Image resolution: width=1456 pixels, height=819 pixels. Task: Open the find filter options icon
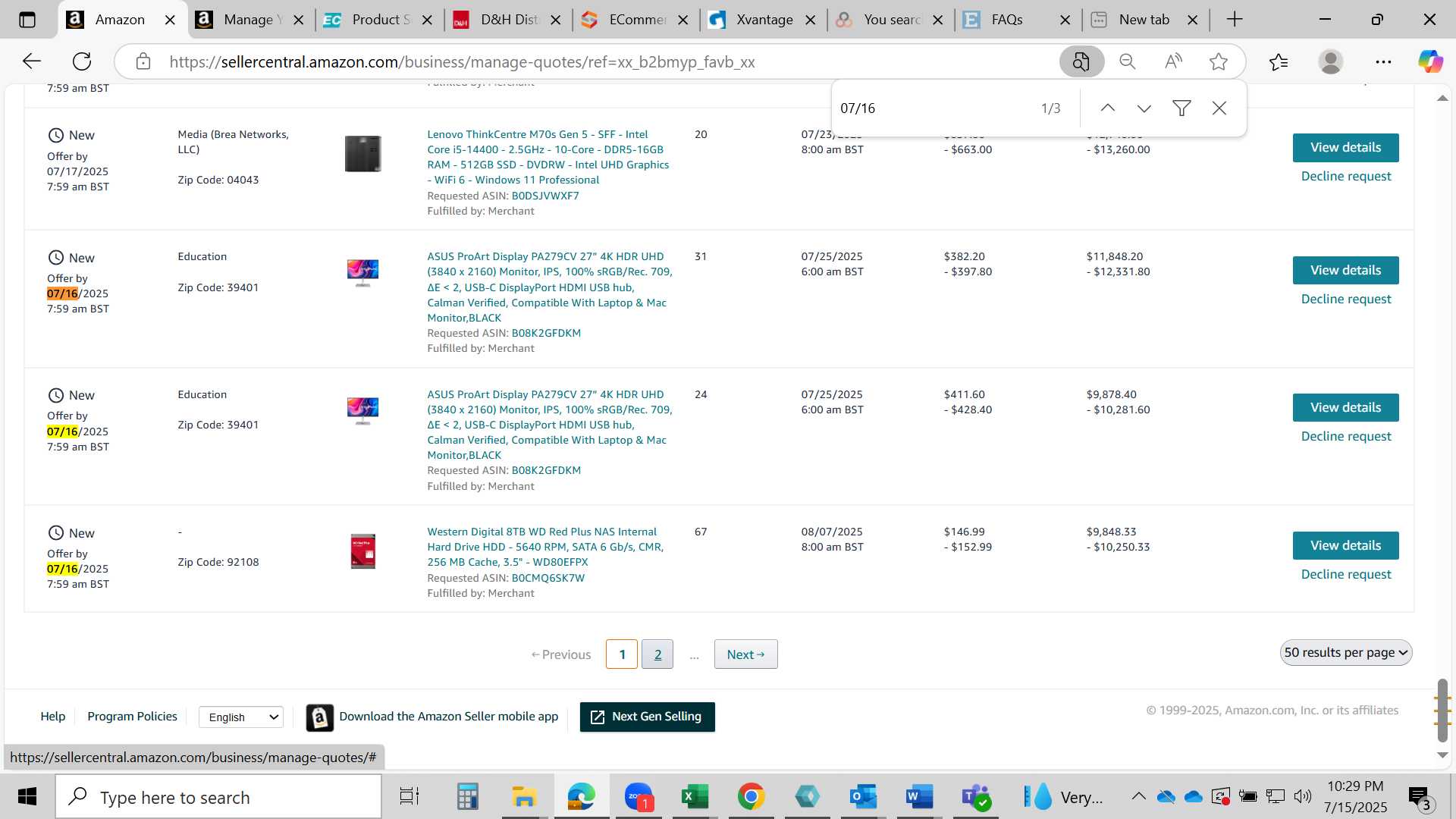tap(1181, 108)
